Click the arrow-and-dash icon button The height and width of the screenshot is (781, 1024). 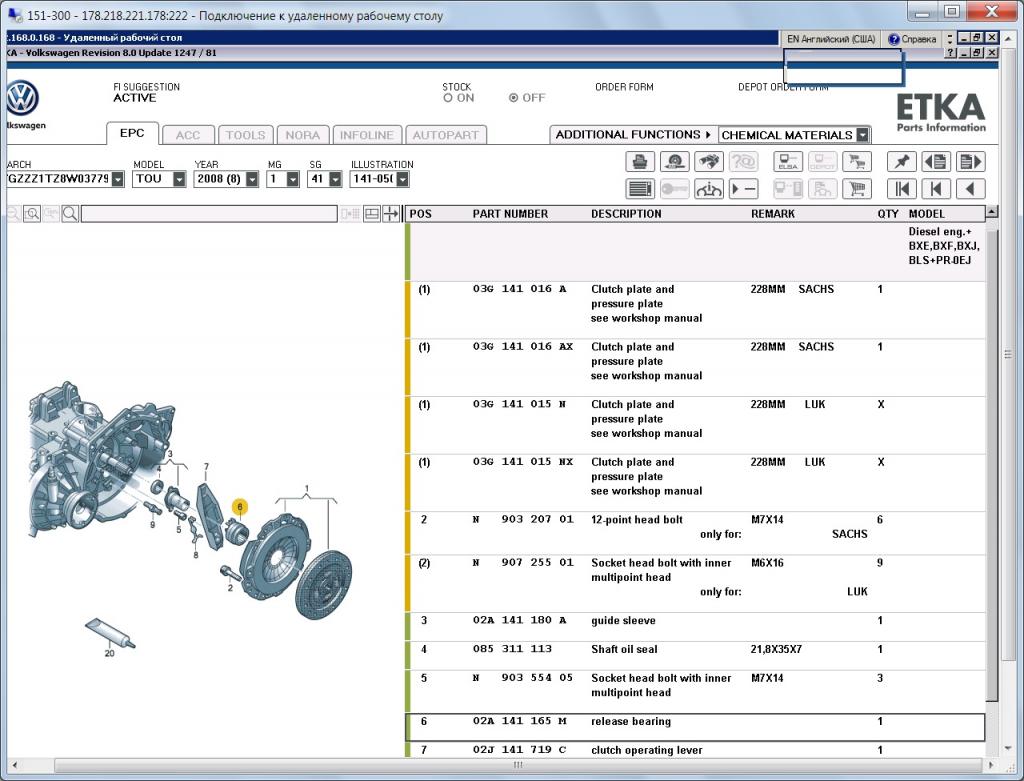(x=744, y=189)
